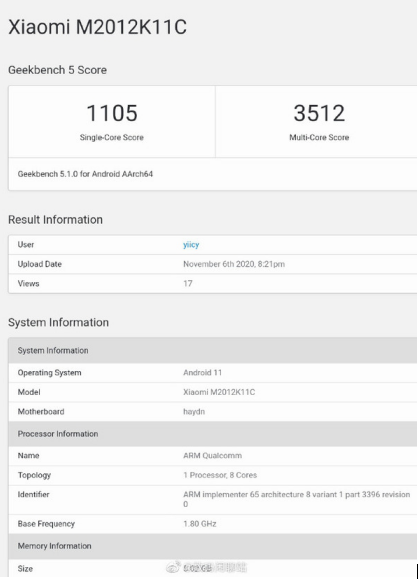
Task: Click the Weibo watermark logo icon
Action: pyautogui.click(x=173, y=567)
